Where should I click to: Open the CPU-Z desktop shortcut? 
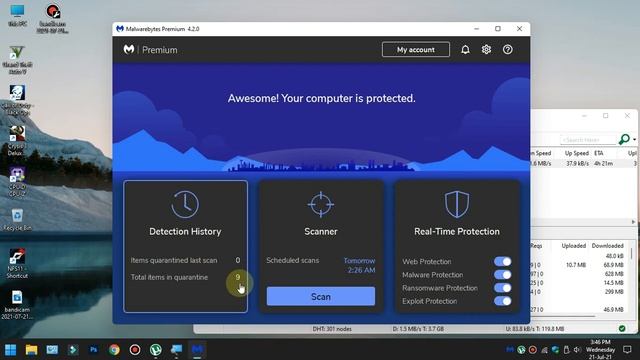(17, 182)
